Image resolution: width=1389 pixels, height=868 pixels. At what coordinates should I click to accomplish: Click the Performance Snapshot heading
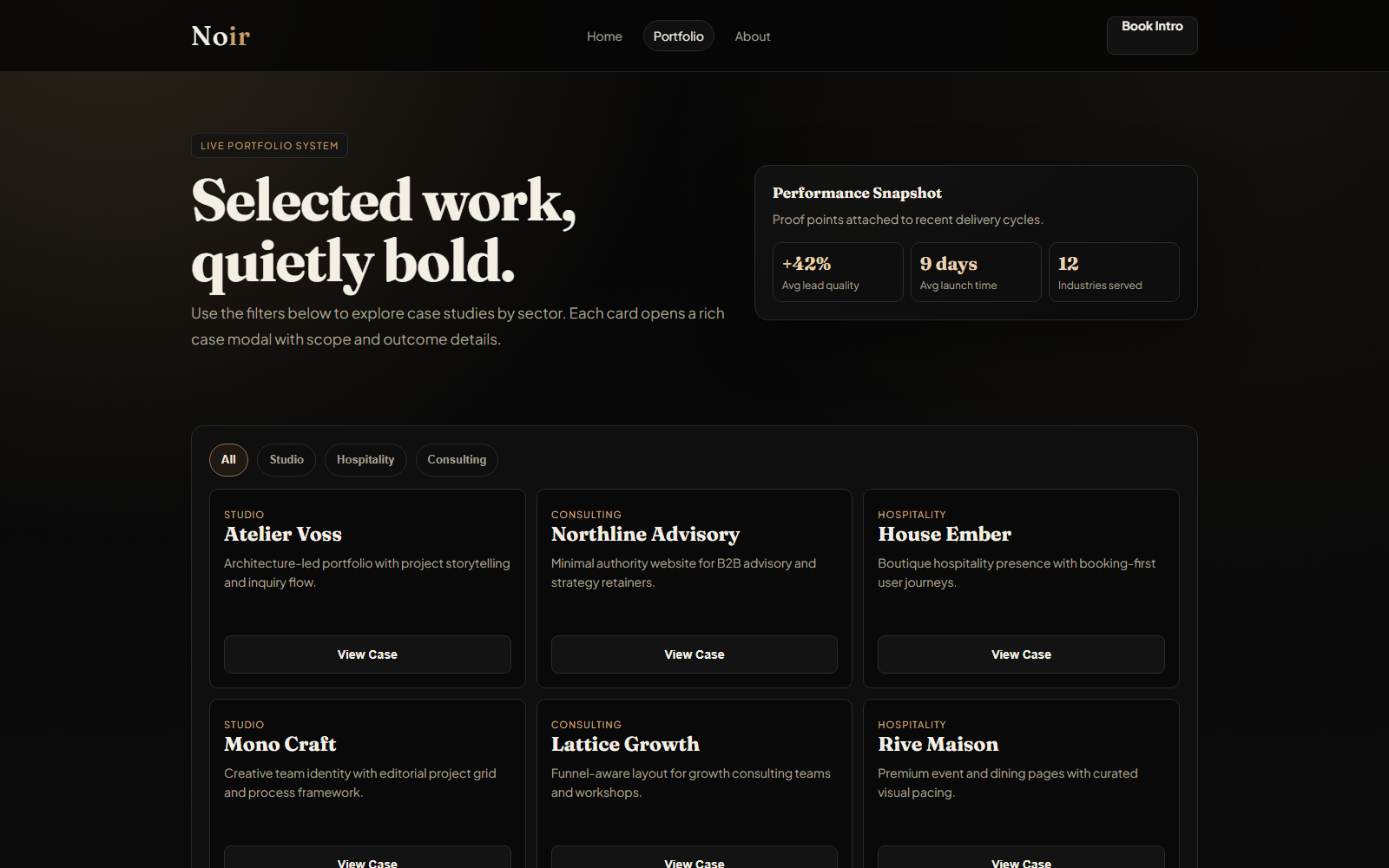tap(857, 193)
